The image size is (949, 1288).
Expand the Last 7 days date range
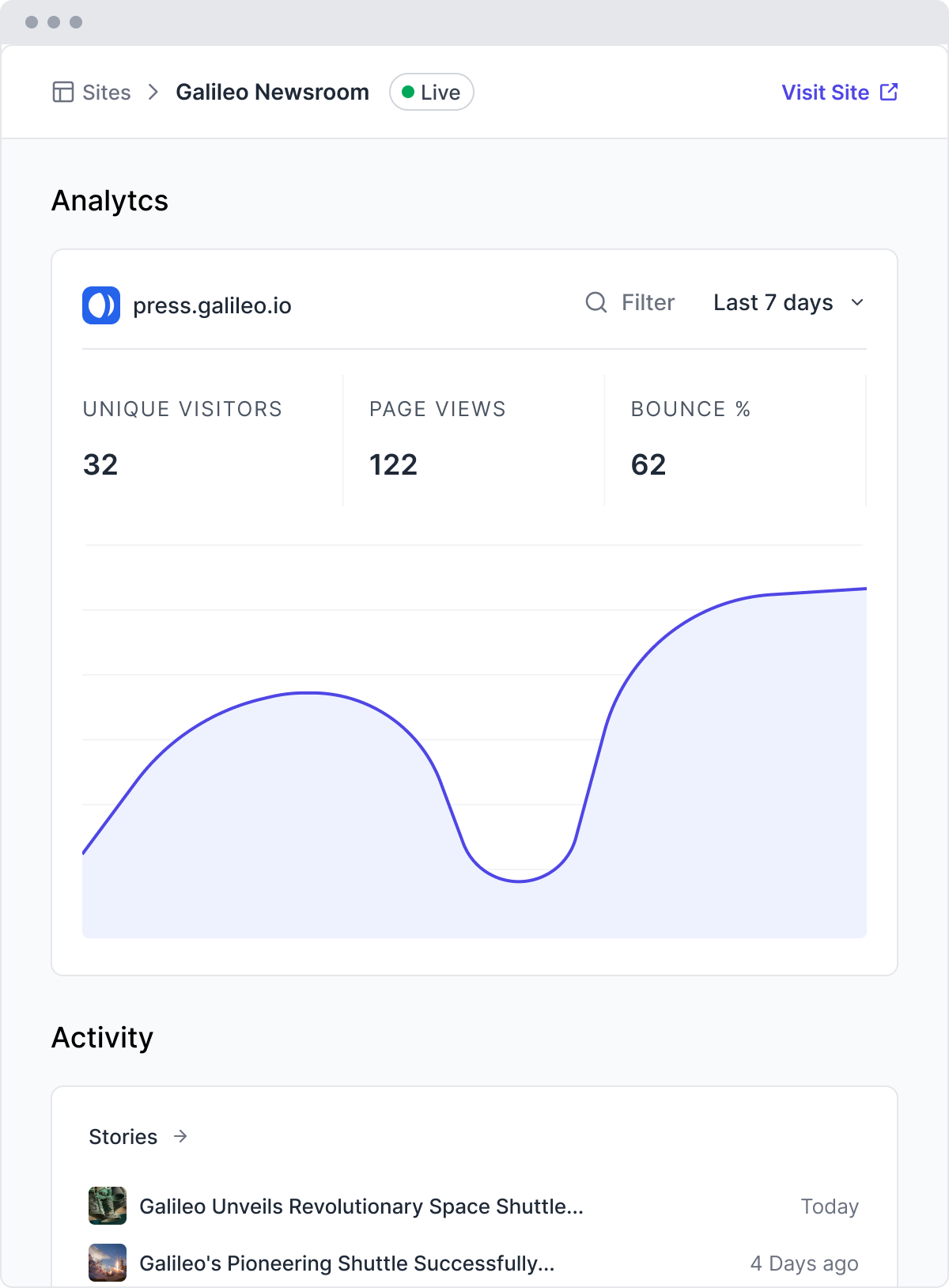[773, 302]
